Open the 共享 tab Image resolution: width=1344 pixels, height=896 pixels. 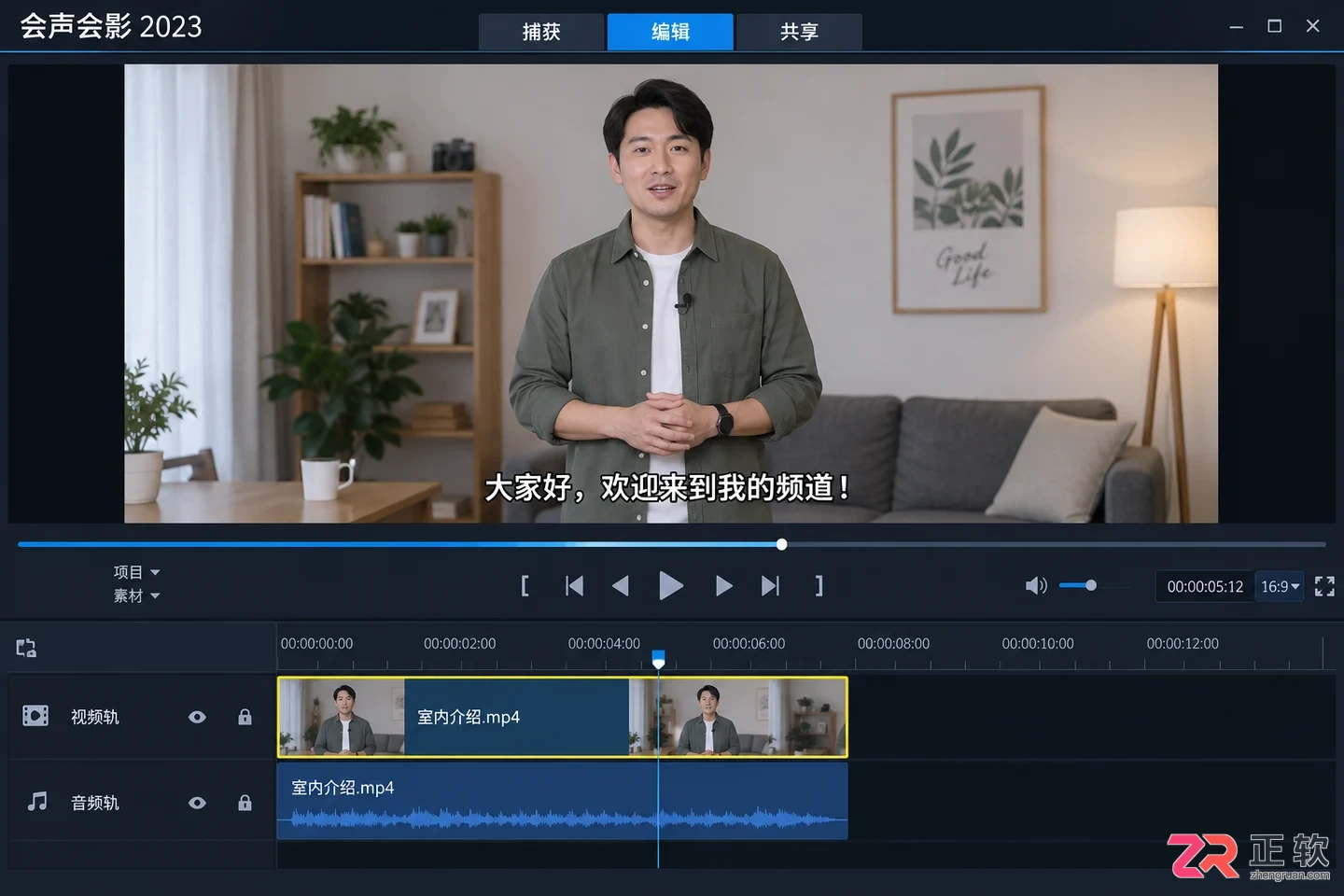click(799, 32)
